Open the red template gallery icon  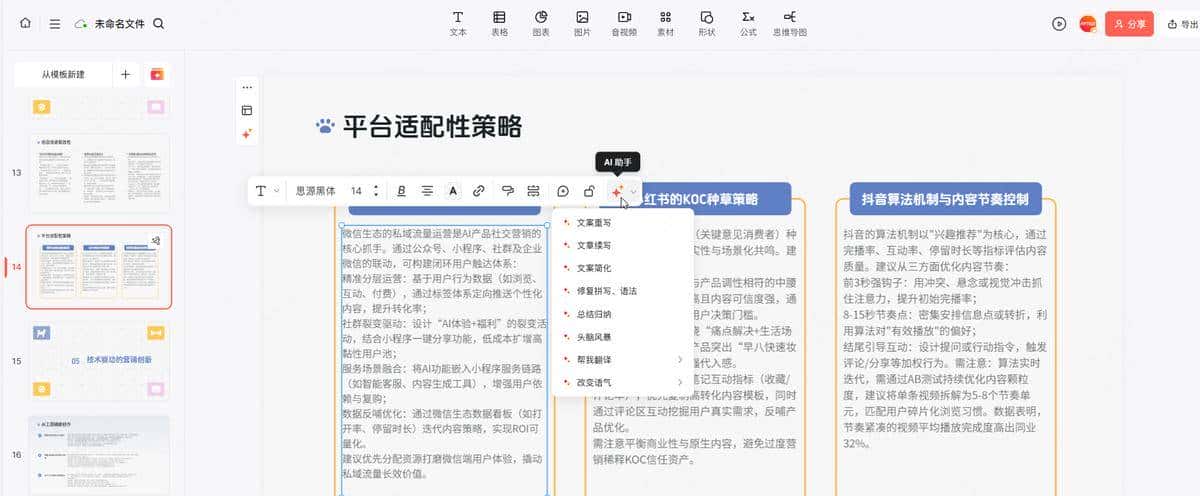tap(157, 74)
